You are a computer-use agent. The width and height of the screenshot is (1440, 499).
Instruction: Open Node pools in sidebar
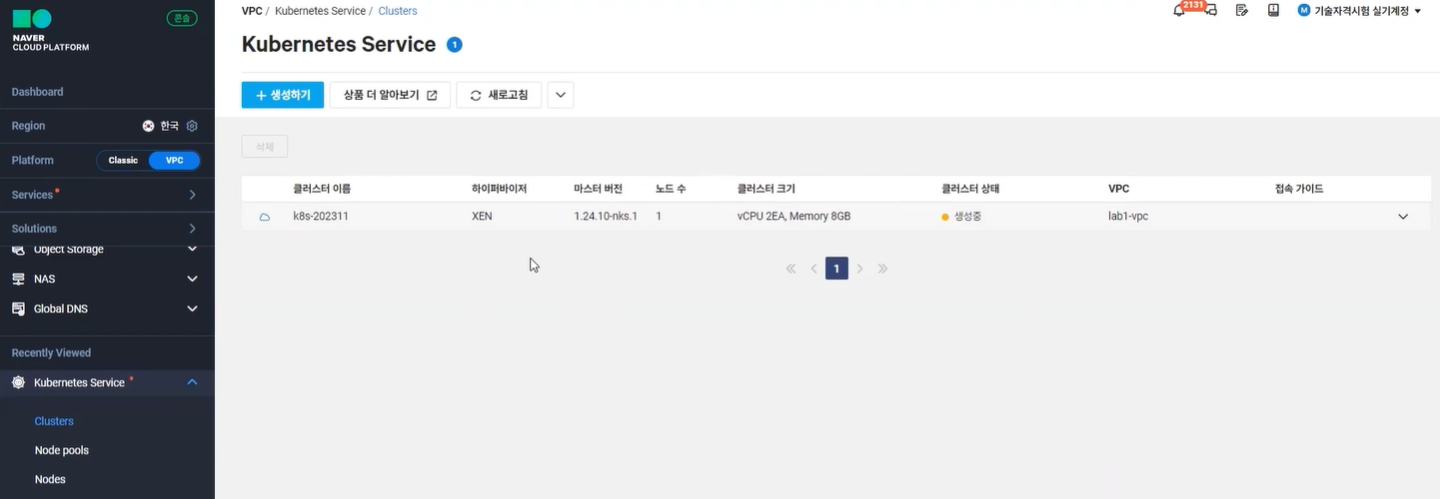[x=61, y=450]
